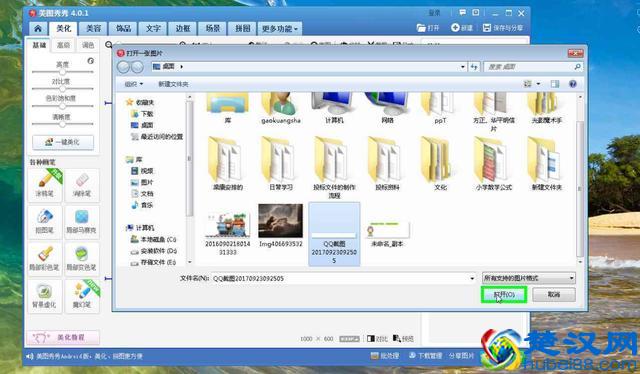This screenshot has height=374, width=640.
Task: Select 本地磁盘 (C:) in dialog sidebar
Action: 153,239
